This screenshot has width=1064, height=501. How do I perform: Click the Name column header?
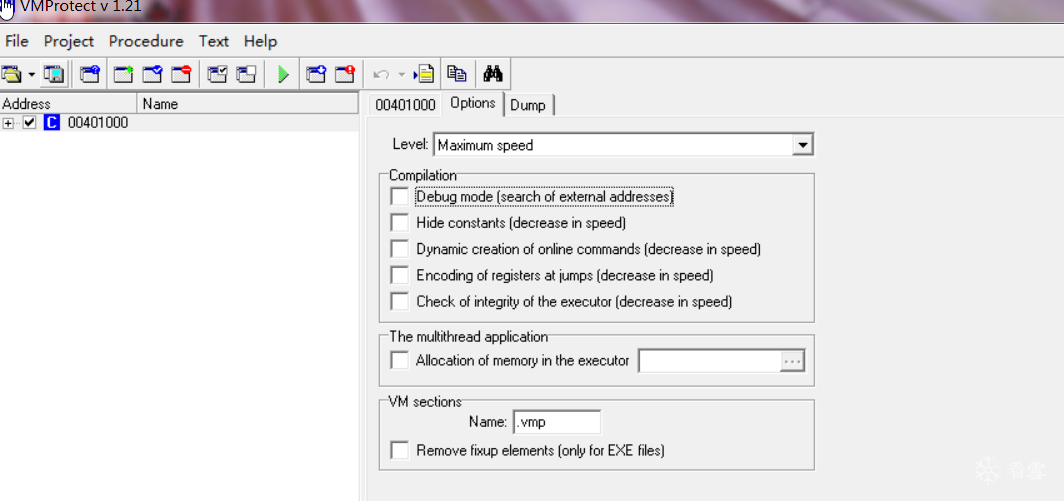pyautogui.click(x=248, y=104)
